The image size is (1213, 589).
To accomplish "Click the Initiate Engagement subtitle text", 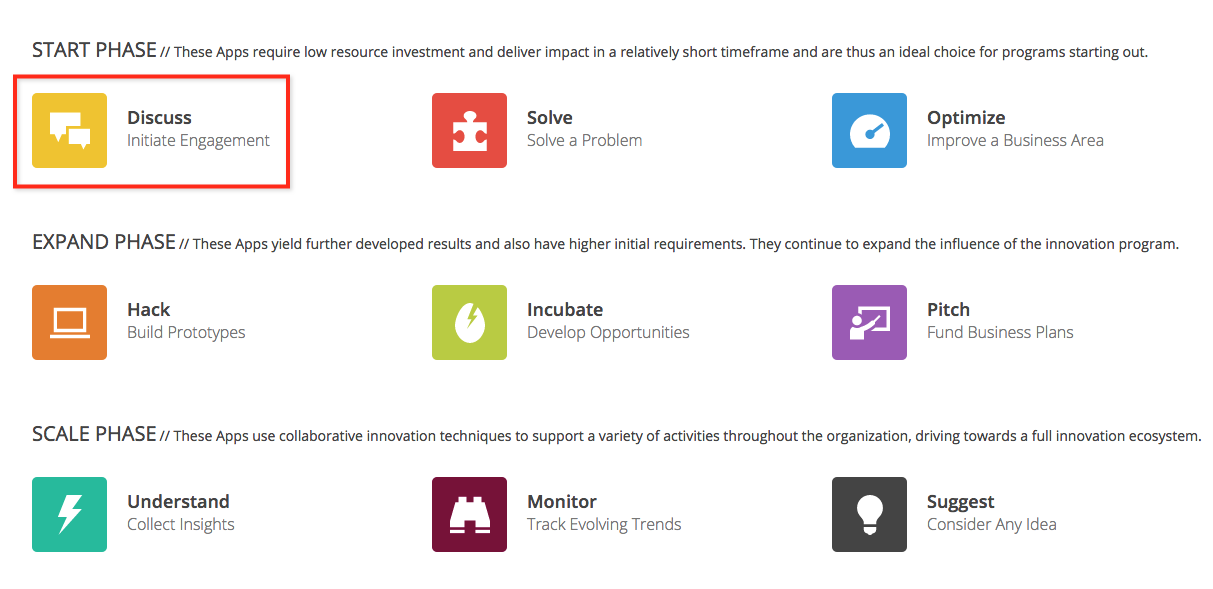I will pyautogui.click(x=198, y=141).
